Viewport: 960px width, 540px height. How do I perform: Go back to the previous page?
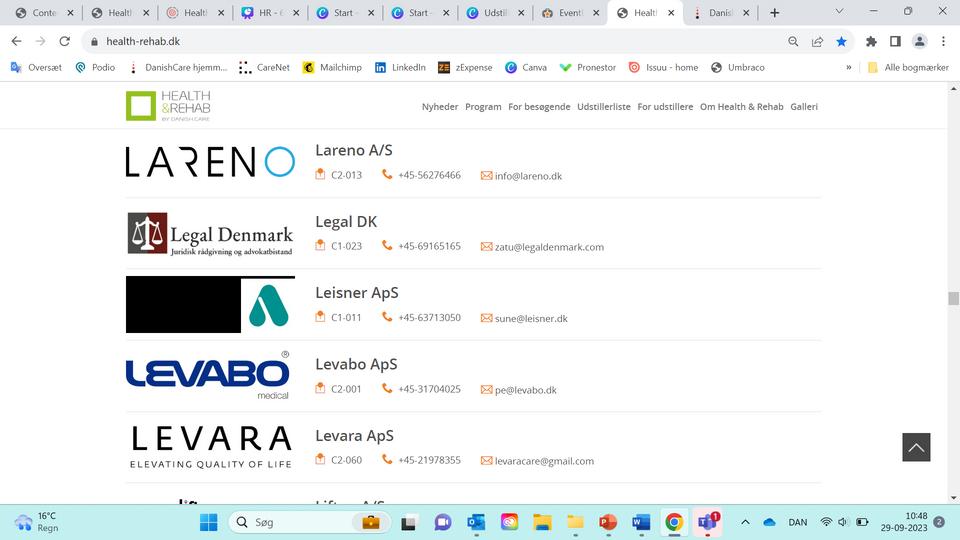pyautogui.click(x=17, y=41)
